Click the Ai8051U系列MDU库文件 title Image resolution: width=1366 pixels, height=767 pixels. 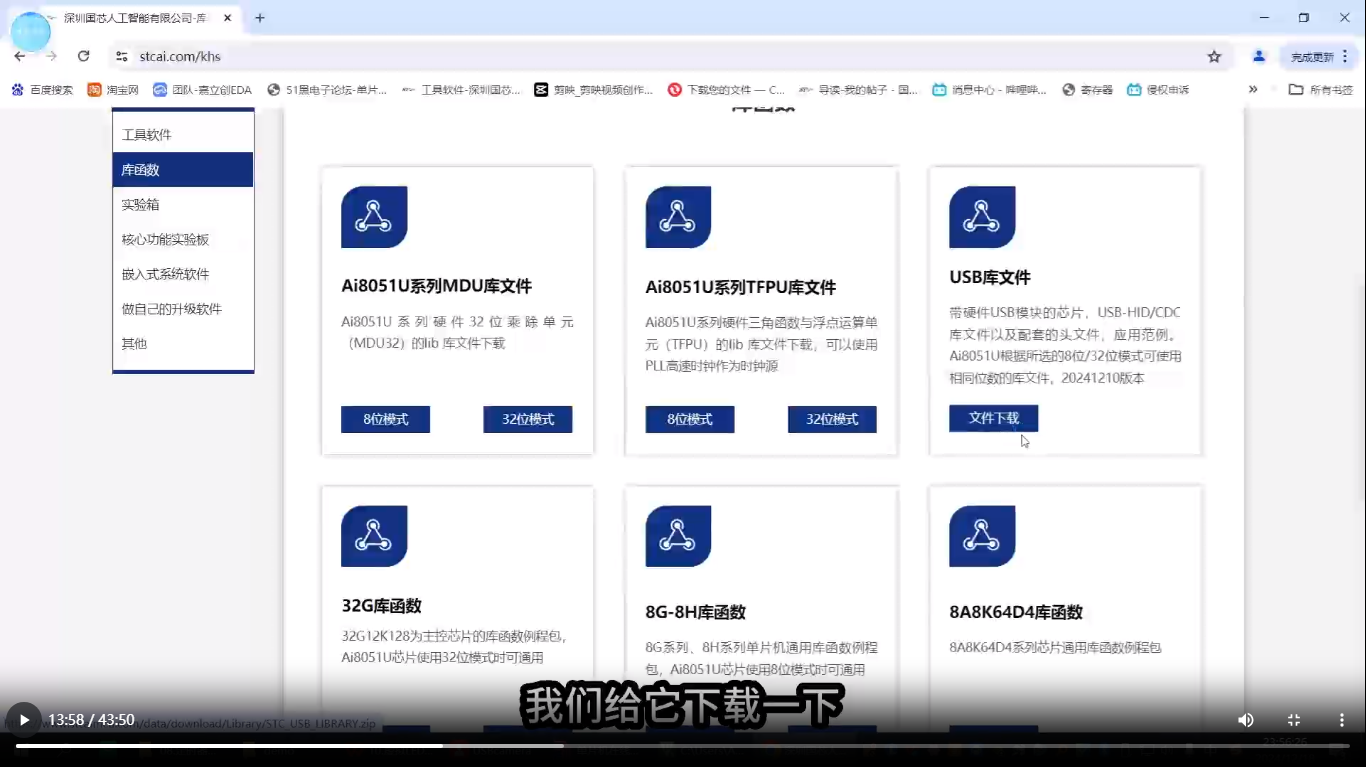click(x=437, y=287)
